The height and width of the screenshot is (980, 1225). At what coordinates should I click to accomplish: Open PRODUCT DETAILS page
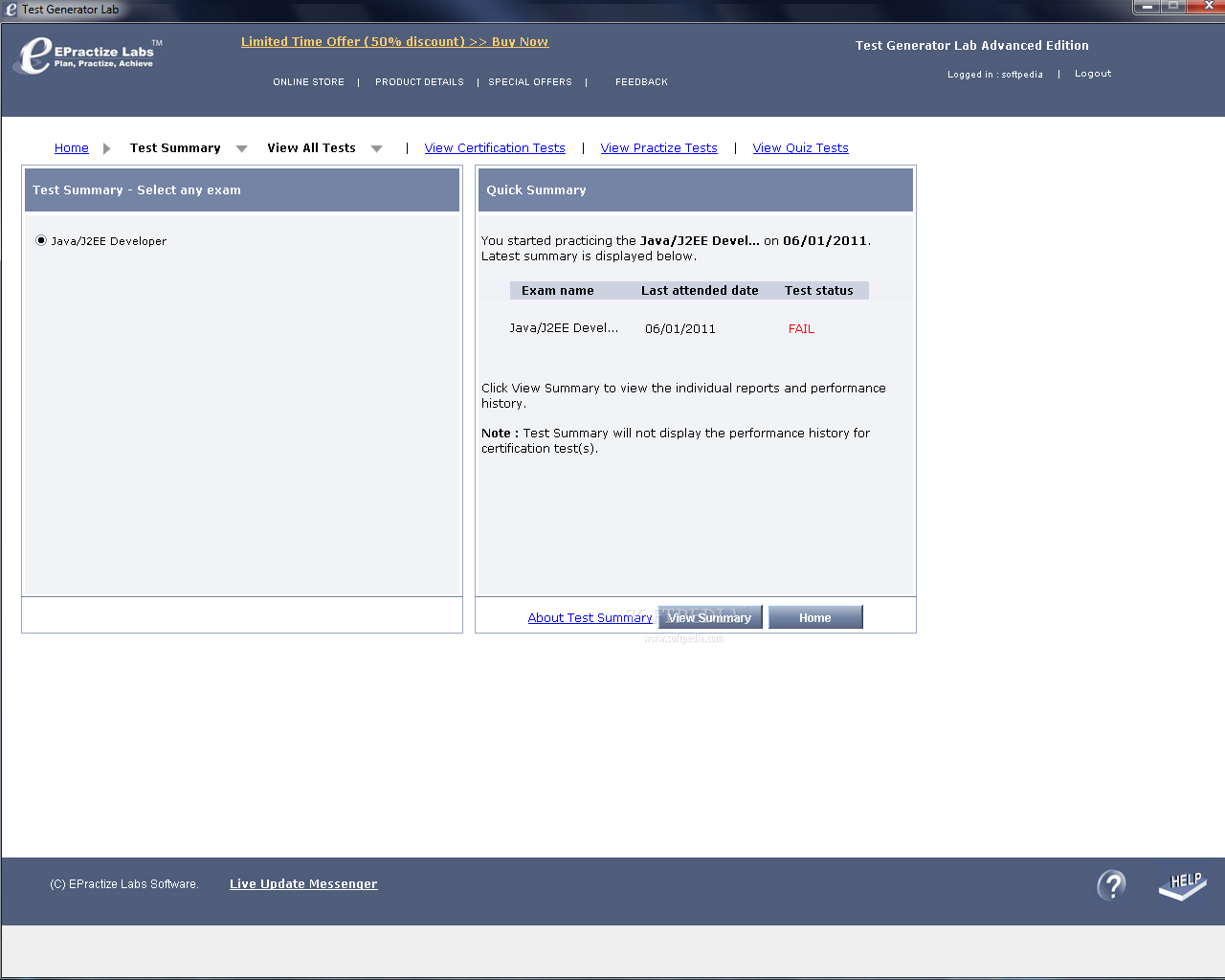[x=419, y=82]
